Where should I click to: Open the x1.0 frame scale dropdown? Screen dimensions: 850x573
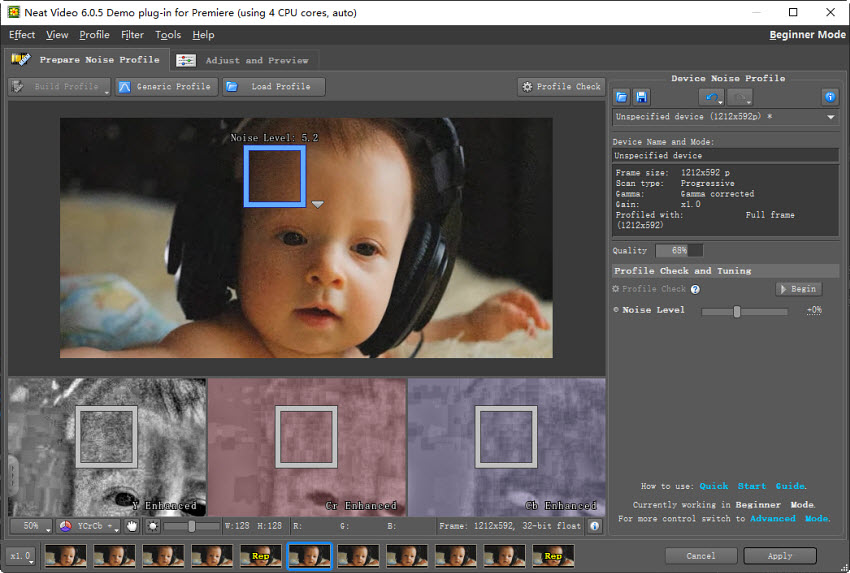[x=21, y=556]
